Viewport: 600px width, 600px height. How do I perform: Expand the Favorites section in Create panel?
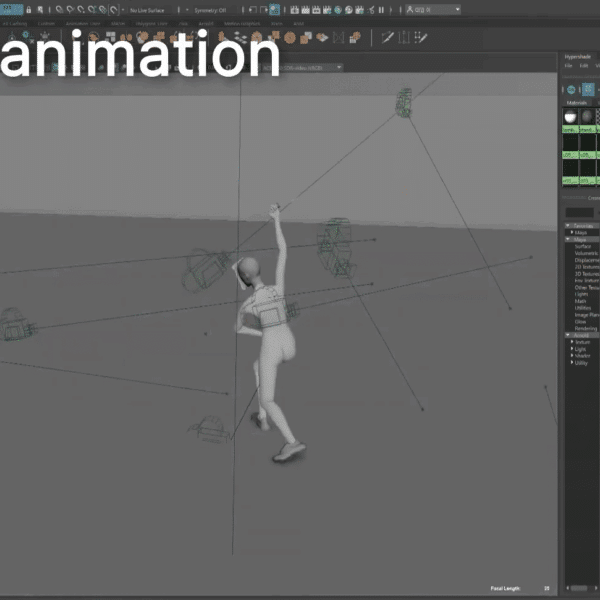point(582,226)
